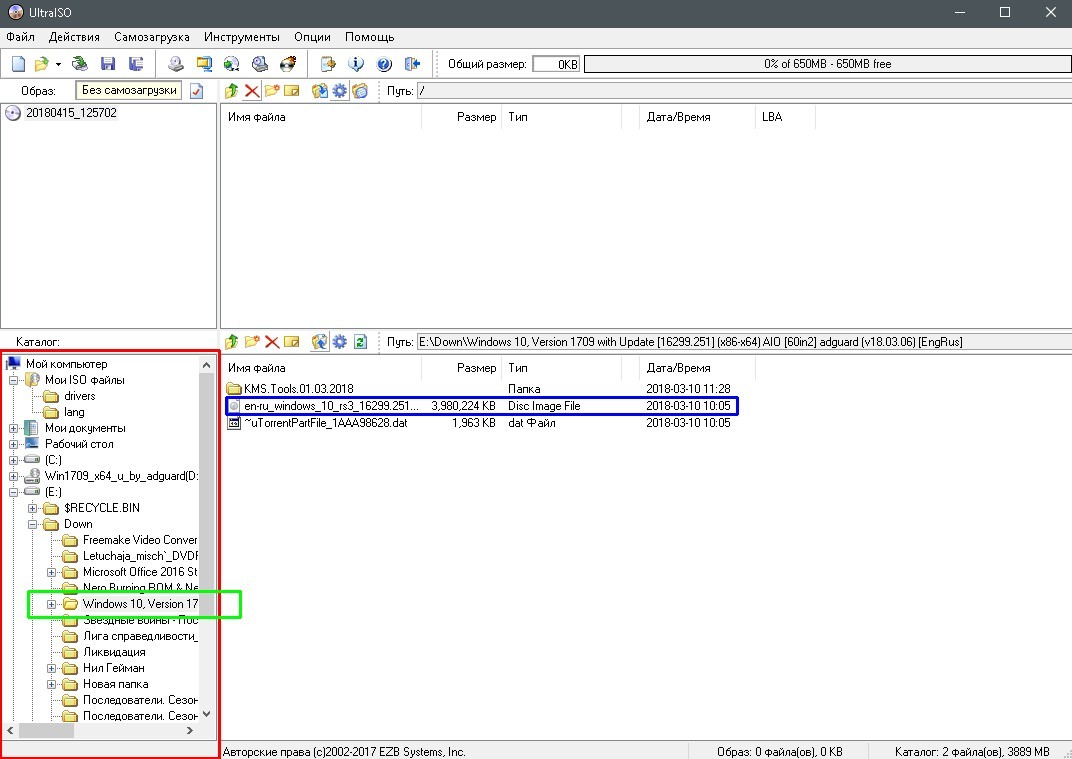
Task: Open the Действия menu
Action: click(x=75, y=37)
